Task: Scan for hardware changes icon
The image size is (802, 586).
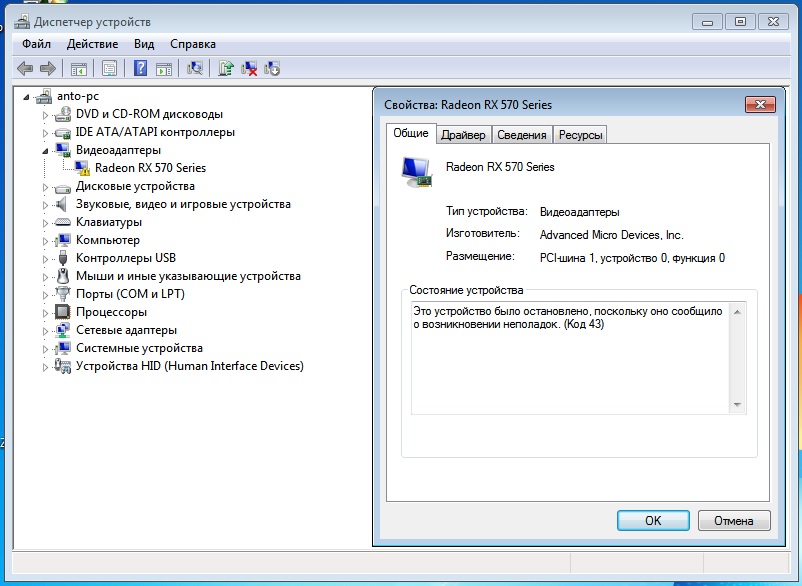Action: [195, 69]
